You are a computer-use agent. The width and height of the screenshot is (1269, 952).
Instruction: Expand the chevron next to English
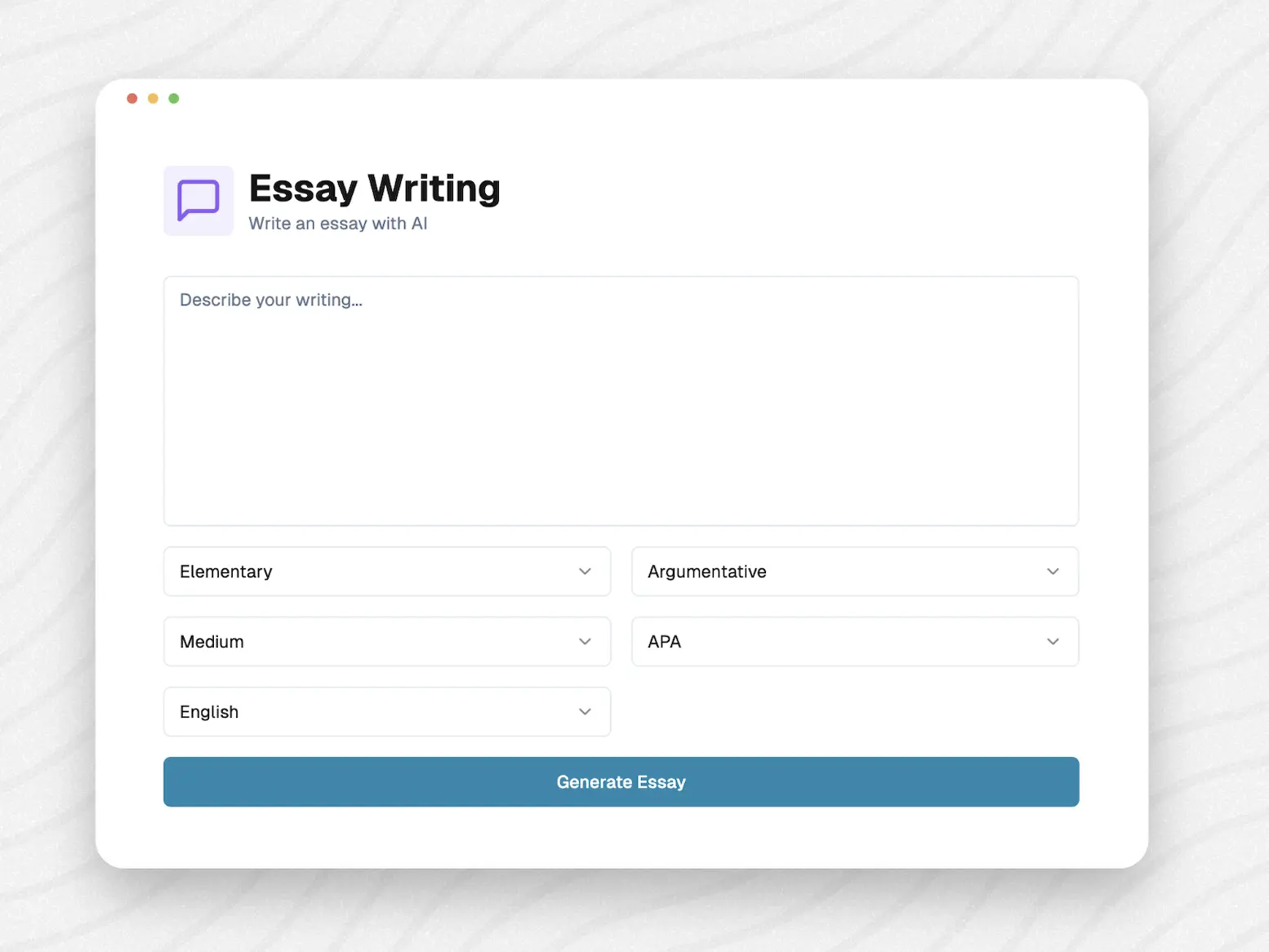tap(585, 711)
